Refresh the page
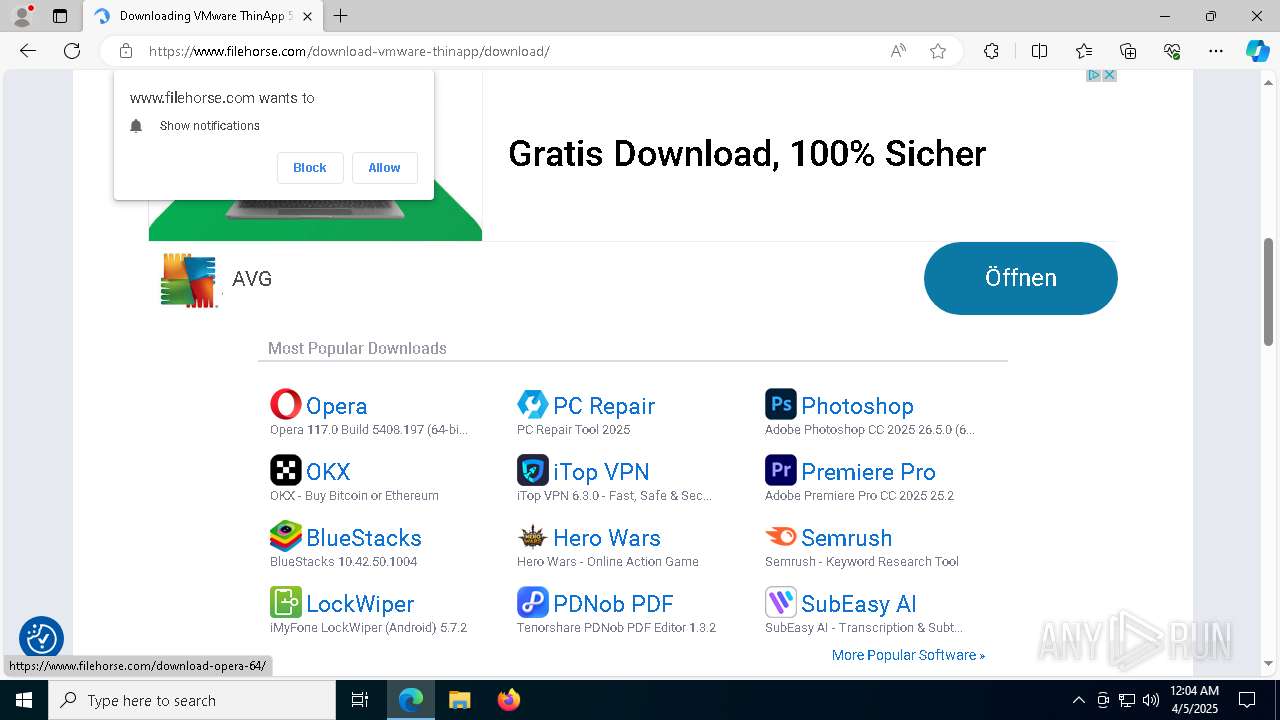 pyautogui.click(x=72, y=51)
